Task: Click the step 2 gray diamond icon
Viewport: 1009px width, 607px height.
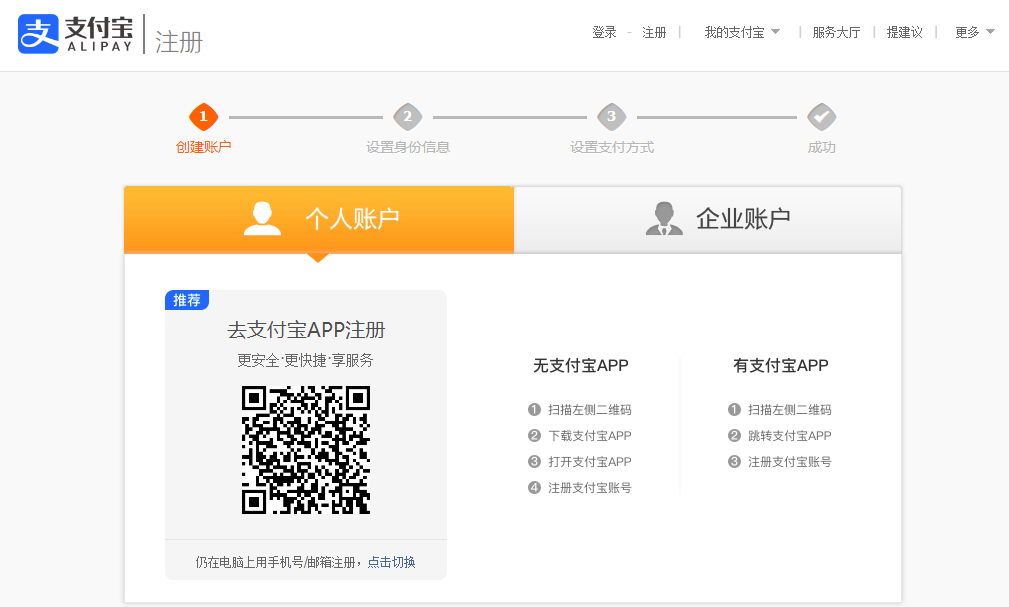Action: click(407, 117)
